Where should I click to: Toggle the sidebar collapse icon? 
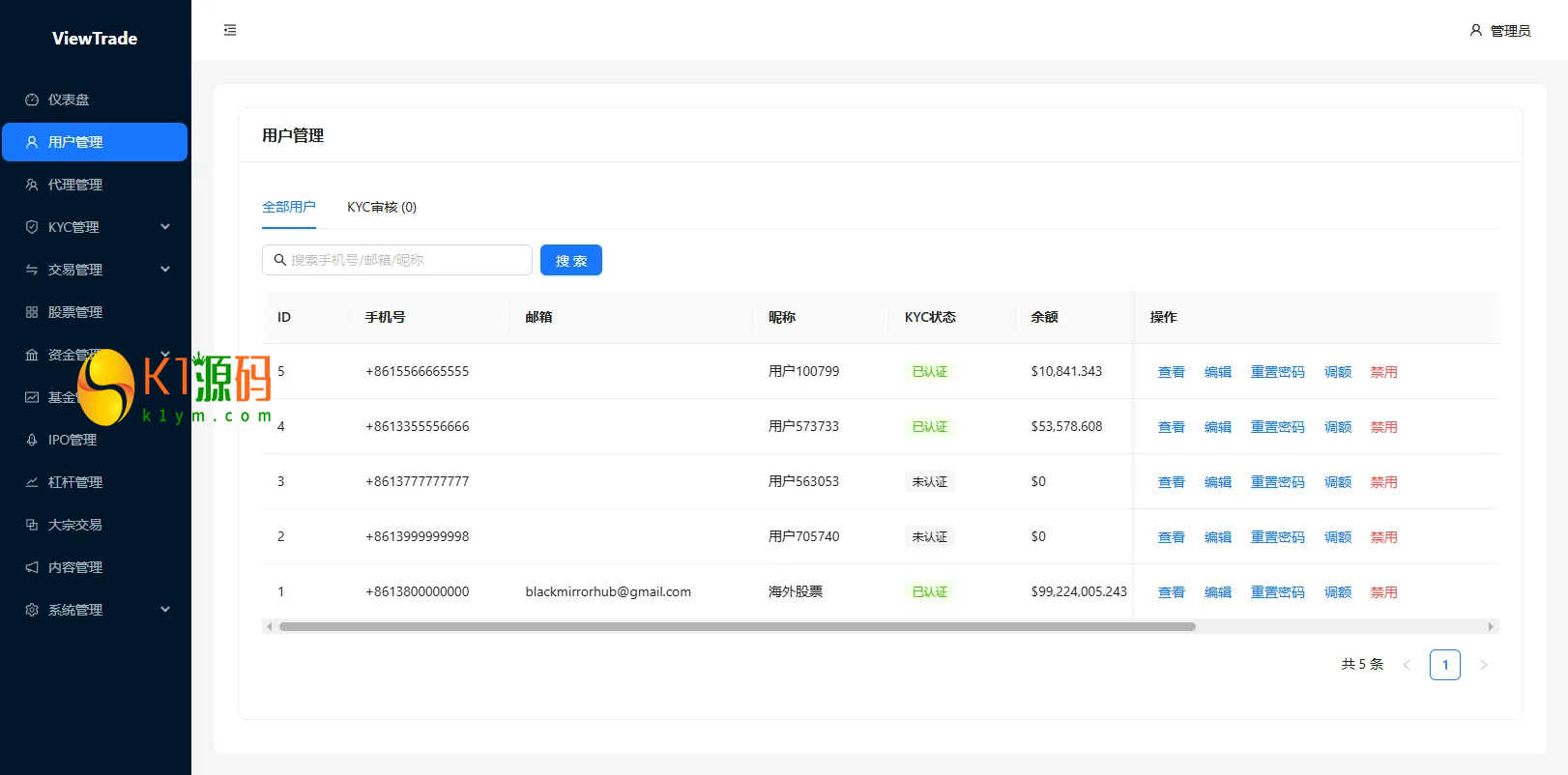point(230,30)
